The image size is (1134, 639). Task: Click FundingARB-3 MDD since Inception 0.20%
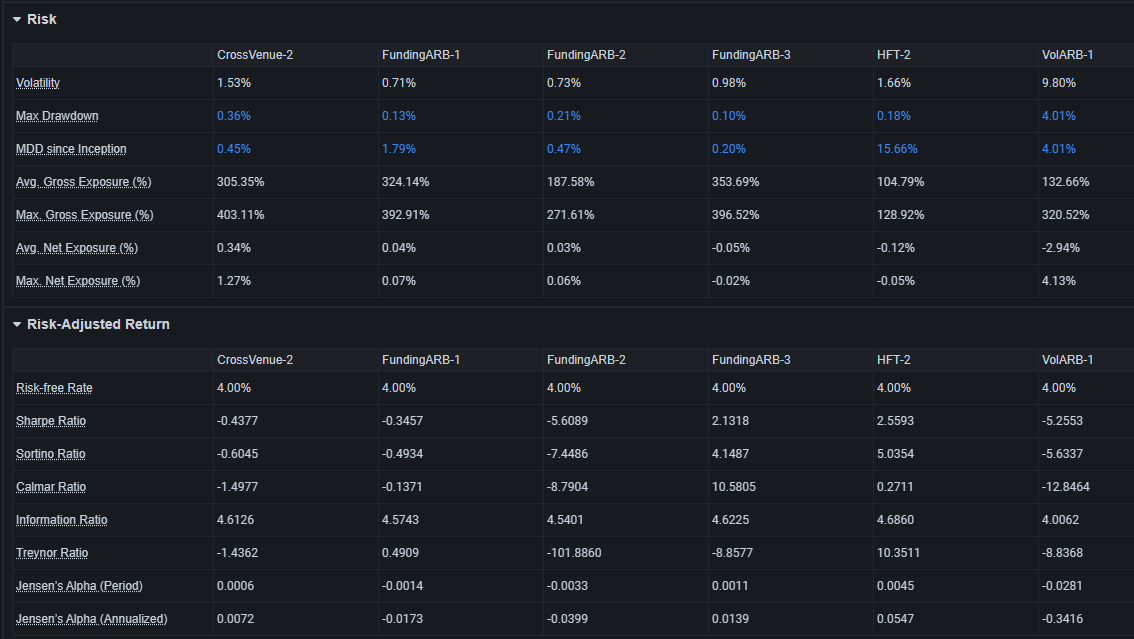point(728,149)
